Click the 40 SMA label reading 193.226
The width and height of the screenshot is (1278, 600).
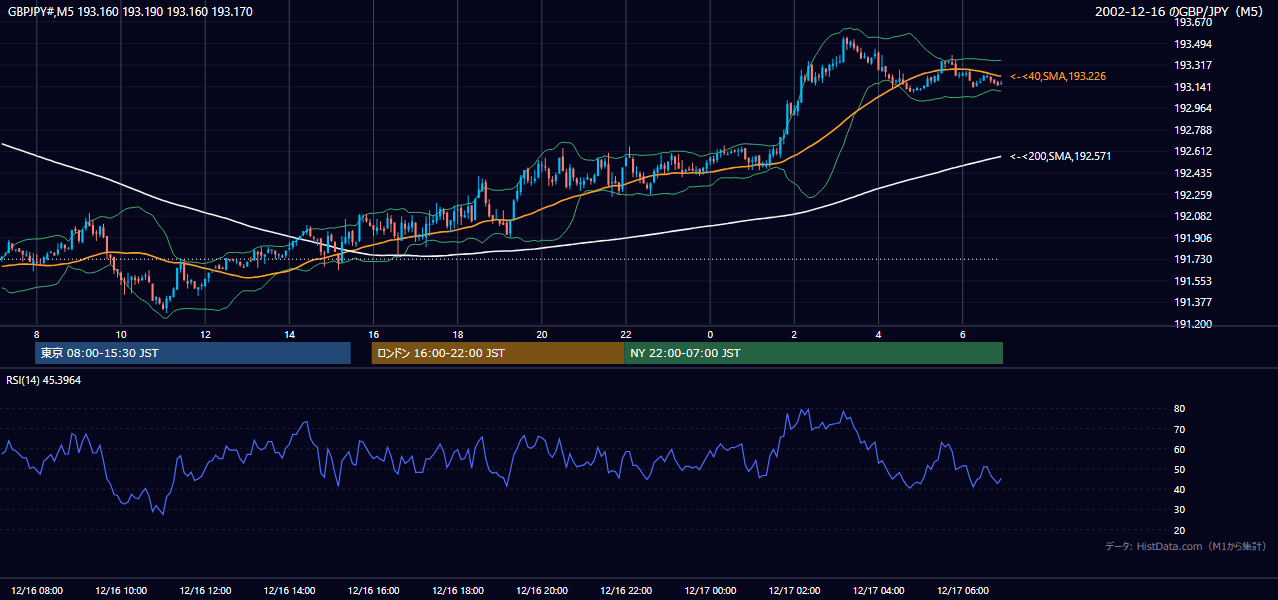(1058, 76)
